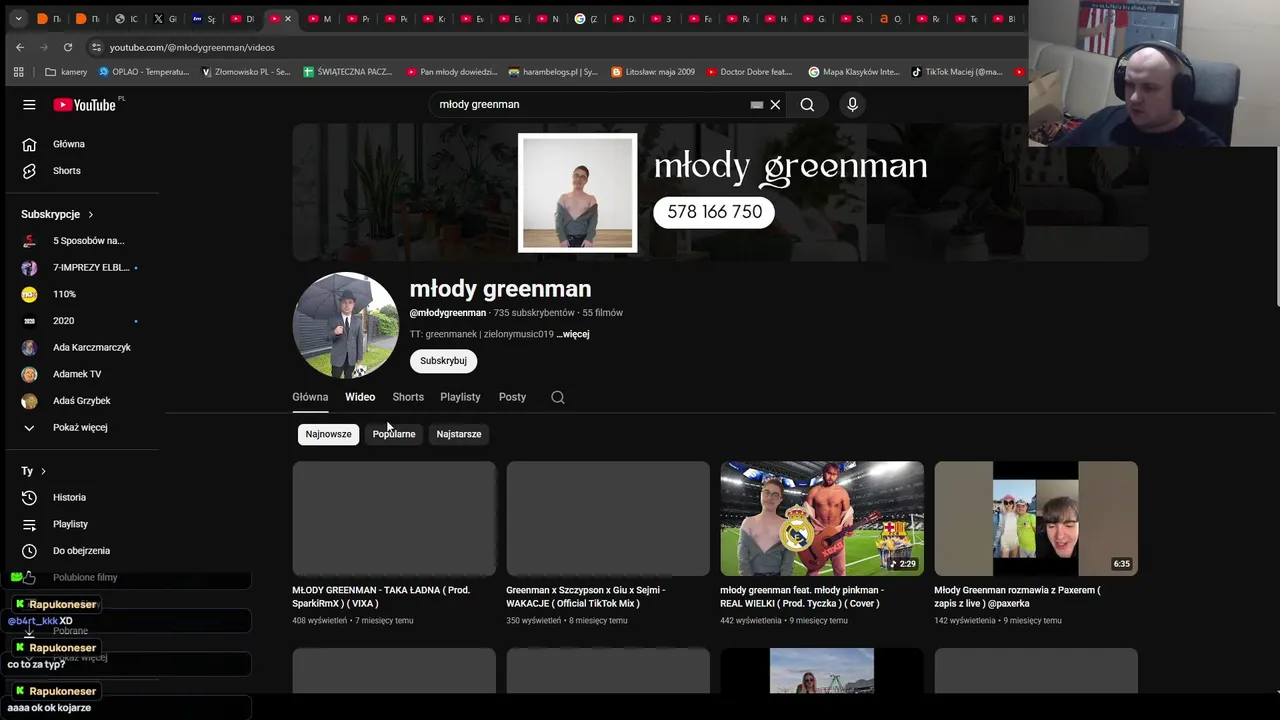Click the channel avatar with umbrella
This screenshot has width=1280, height=720.
tap(345, 325)
